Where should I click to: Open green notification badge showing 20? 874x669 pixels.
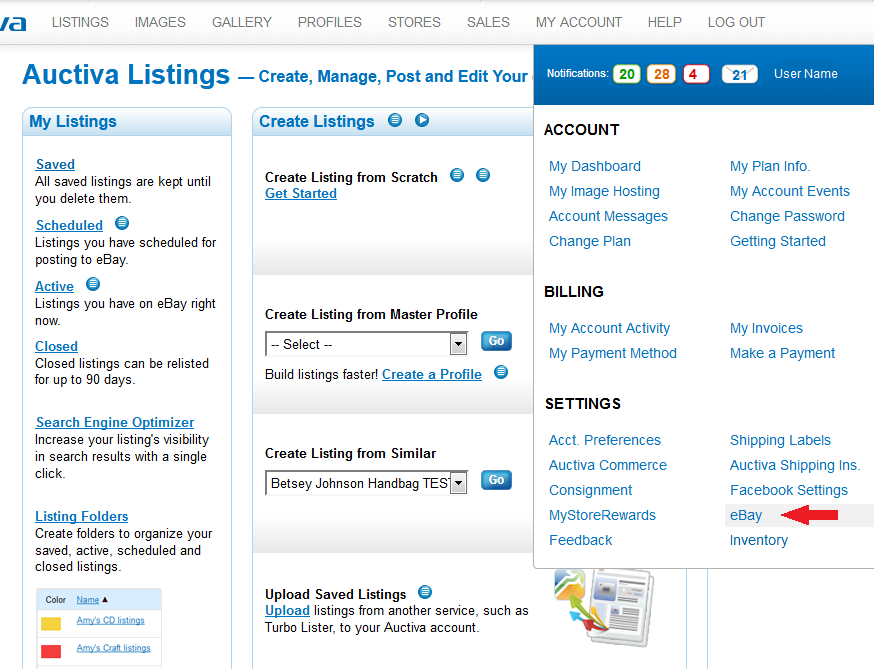point(627,74)
